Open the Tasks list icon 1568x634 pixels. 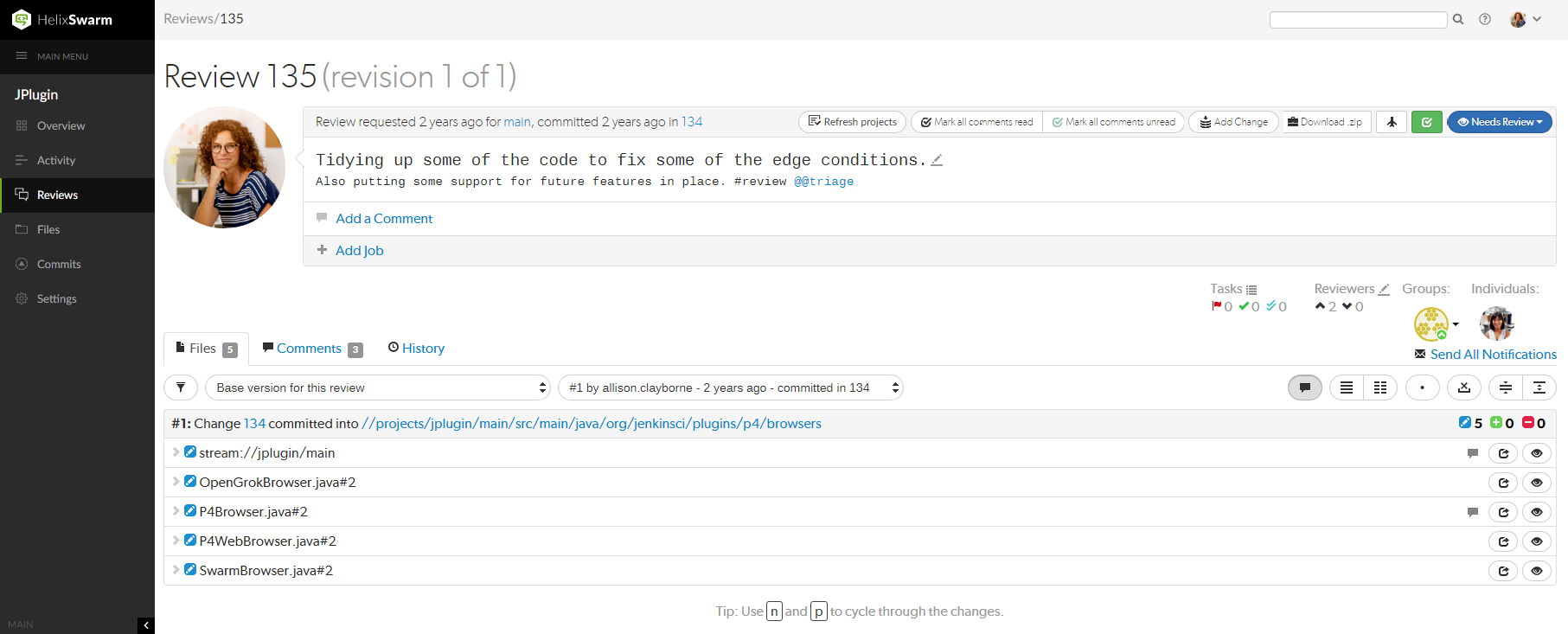click(x=1251, y=290)
